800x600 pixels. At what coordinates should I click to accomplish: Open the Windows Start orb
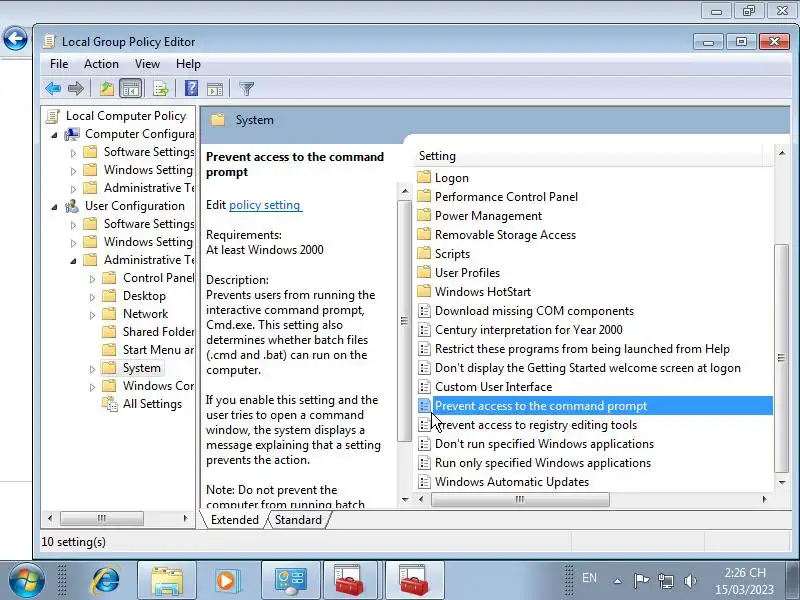coord(27,580)
